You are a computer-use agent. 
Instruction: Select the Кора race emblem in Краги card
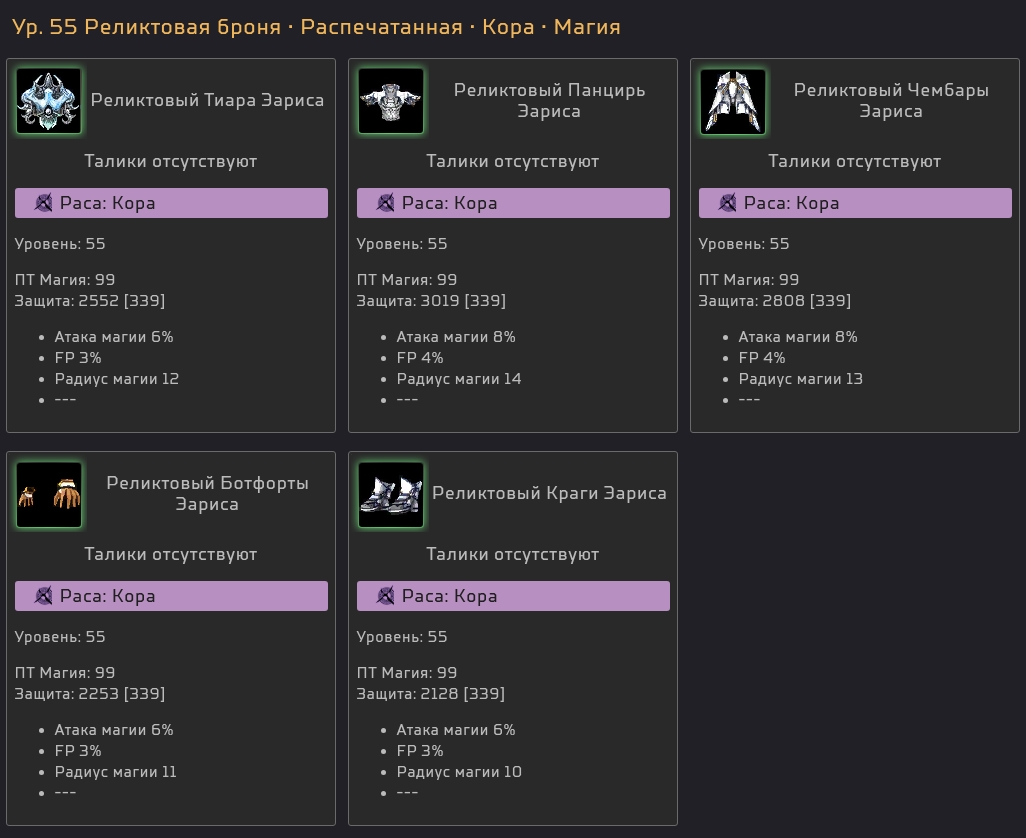pyautogui.click(x=386, y=596)
